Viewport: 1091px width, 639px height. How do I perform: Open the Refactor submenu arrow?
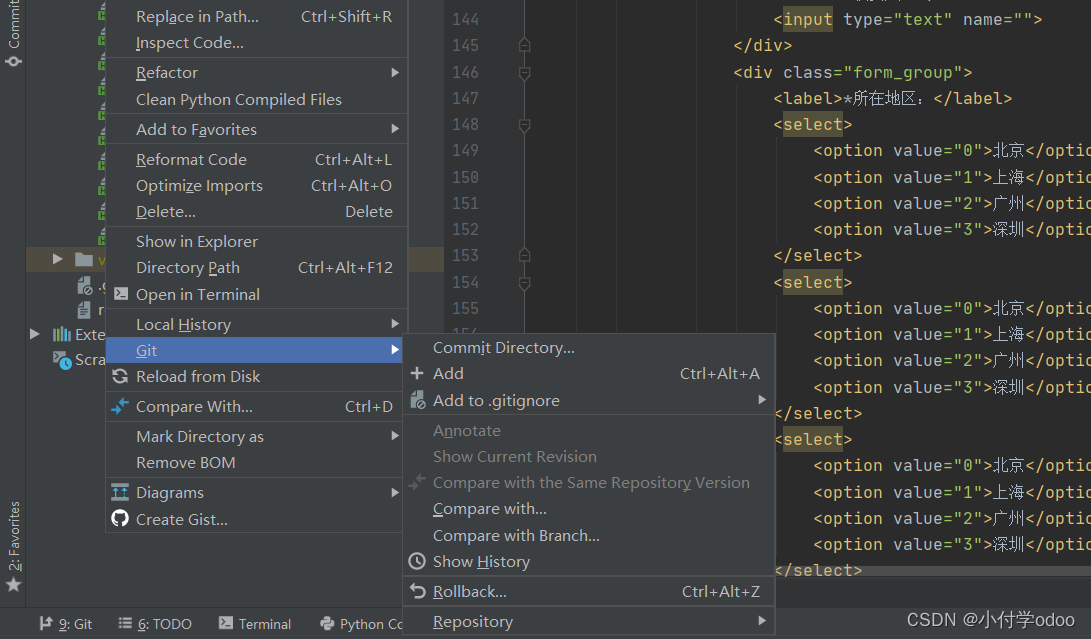pyautogui.click(x=395, y=72)
